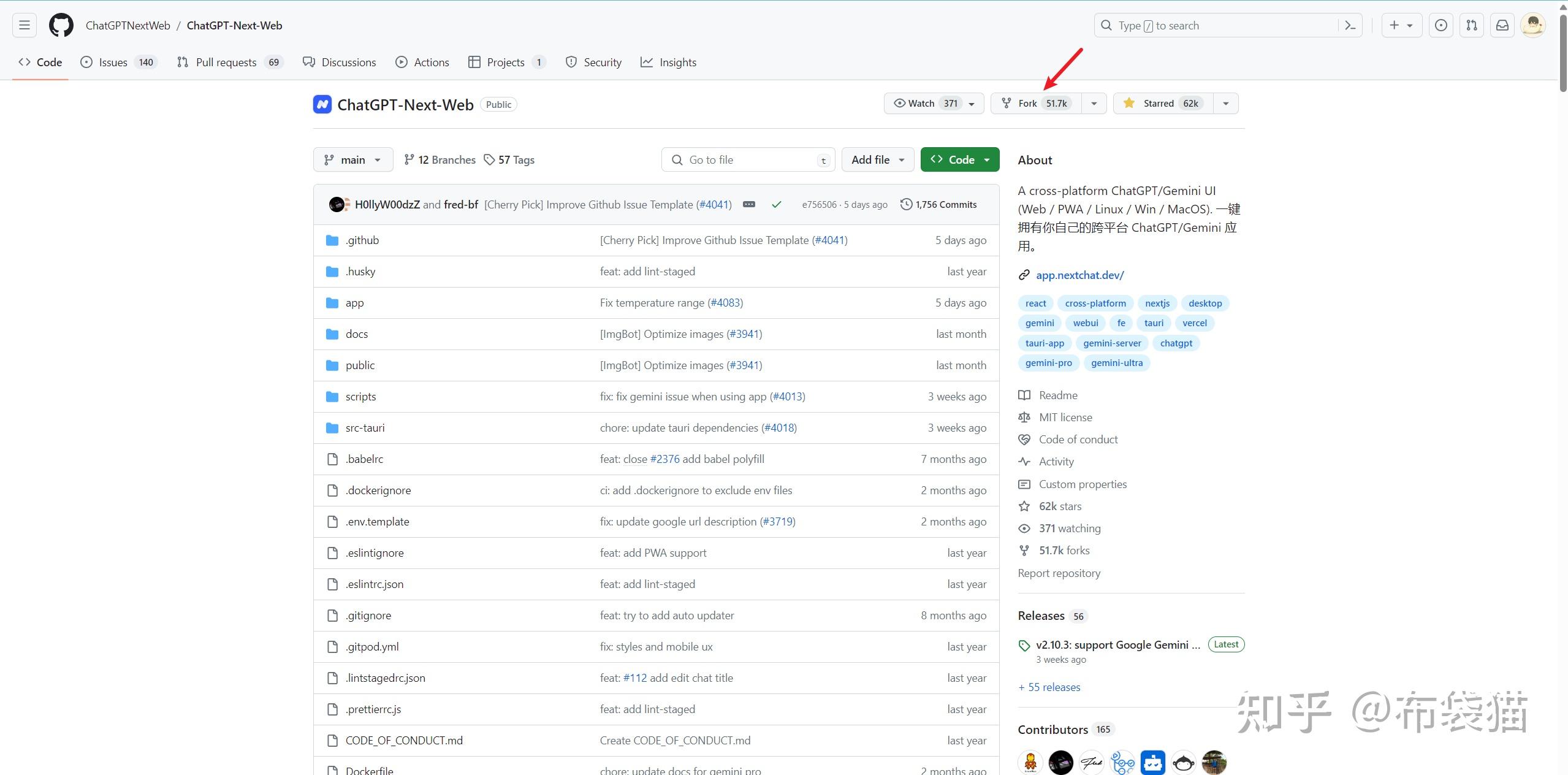1568x775 pixels.
Task: Expand the fork options dropdown arrow
Action: pyautogui.click(x=1094, y=104)
